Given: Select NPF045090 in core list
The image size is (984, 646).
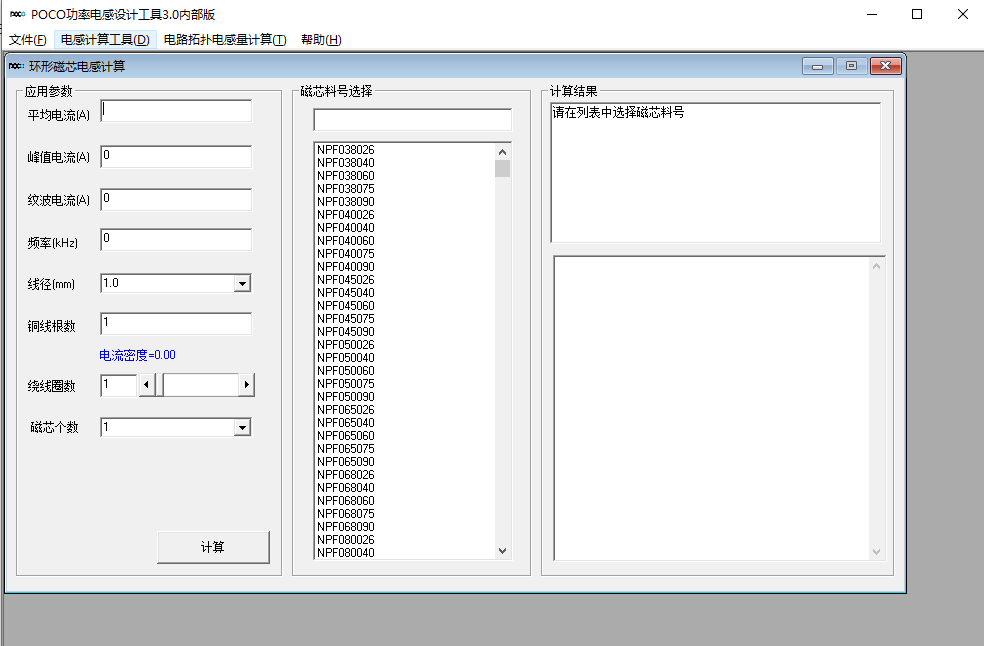Looking at the screenshot, I should pyautogui.click(x=405, y=331).
